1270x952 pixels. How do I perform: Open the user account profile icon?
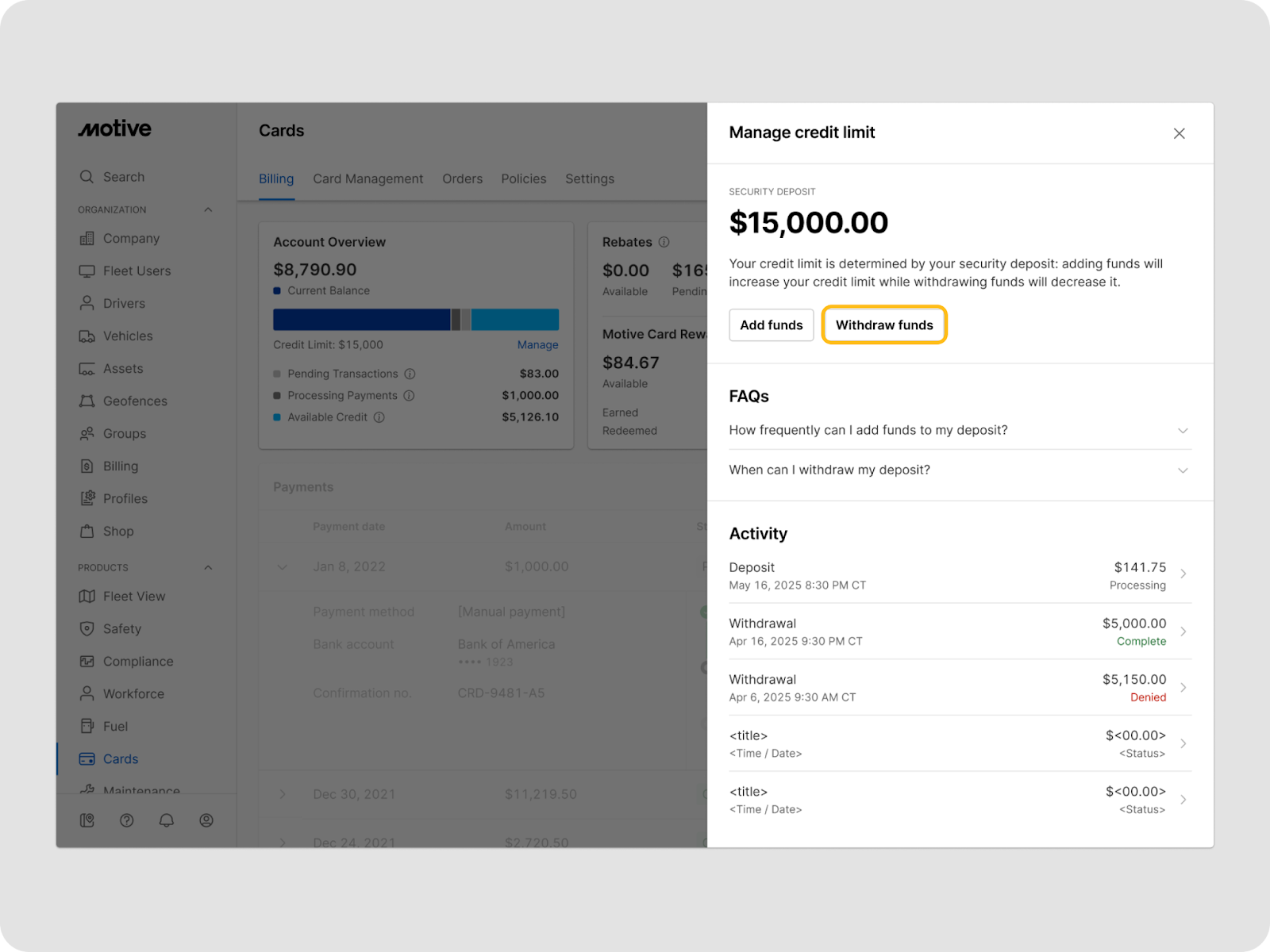pos(206,820)
